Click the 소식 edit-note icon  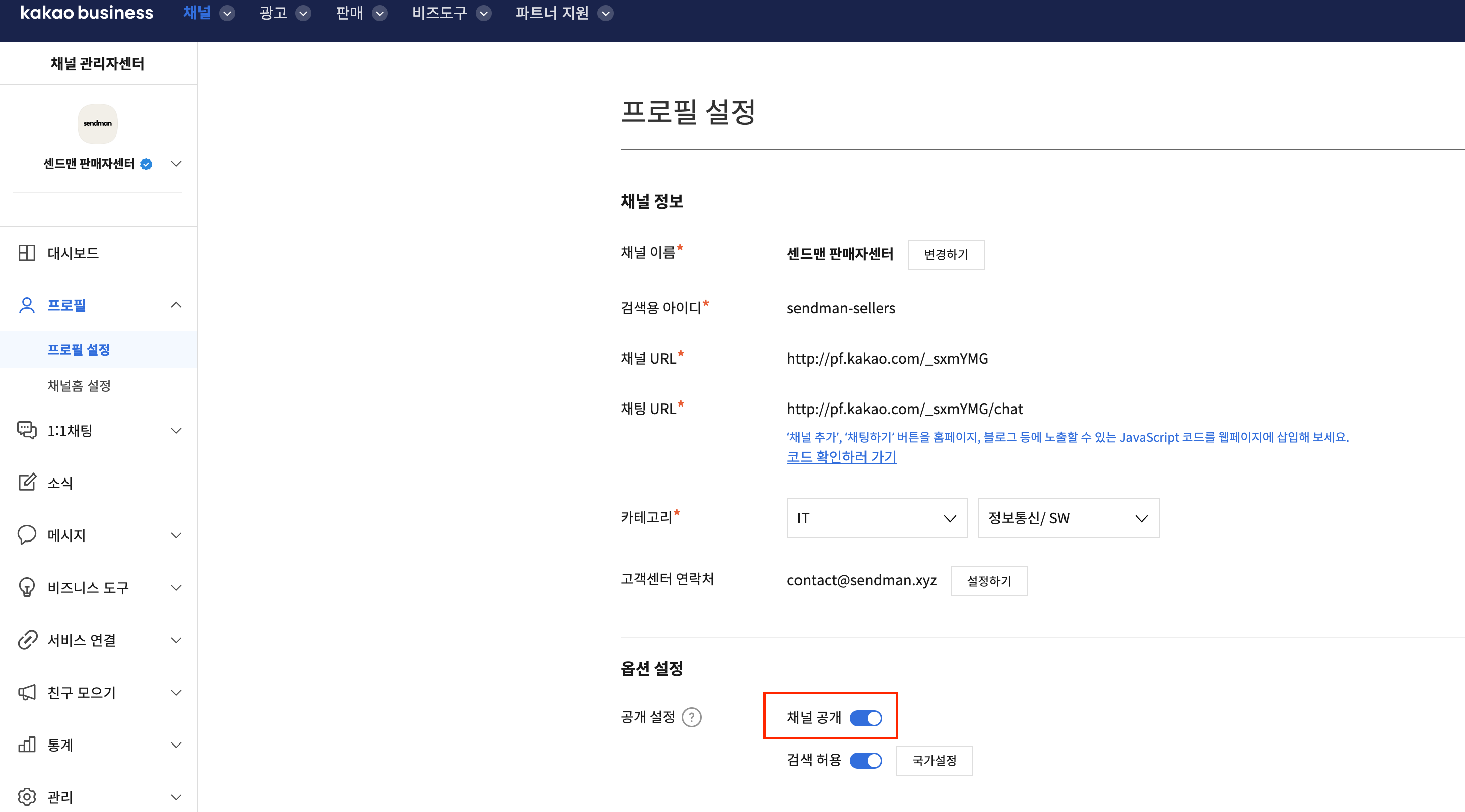[x=26, y=482]
